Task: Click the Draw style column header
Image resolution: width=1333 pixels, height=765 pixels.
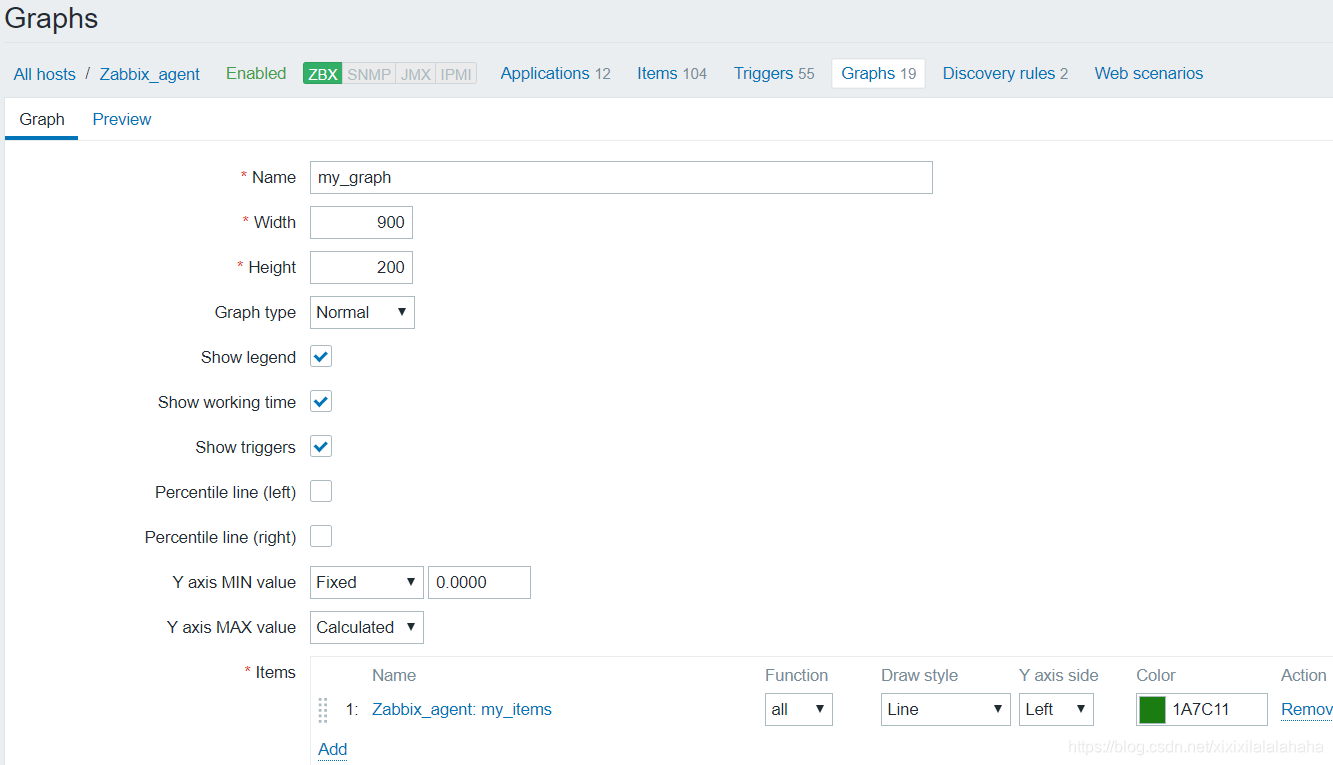Action: (x=920, y=675)
